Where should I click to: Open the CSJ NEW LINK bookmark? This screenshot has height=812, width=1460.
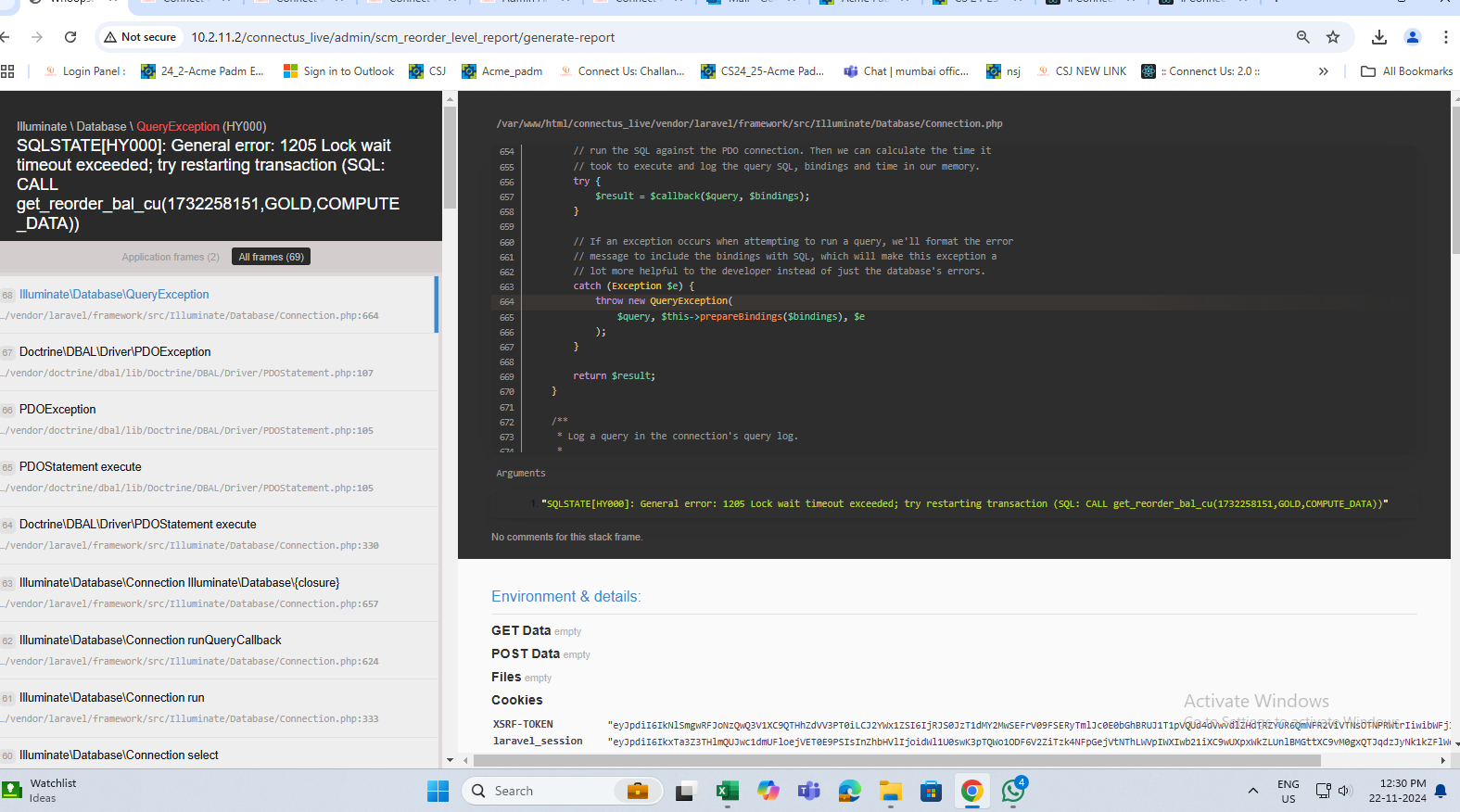point(1081,71)
